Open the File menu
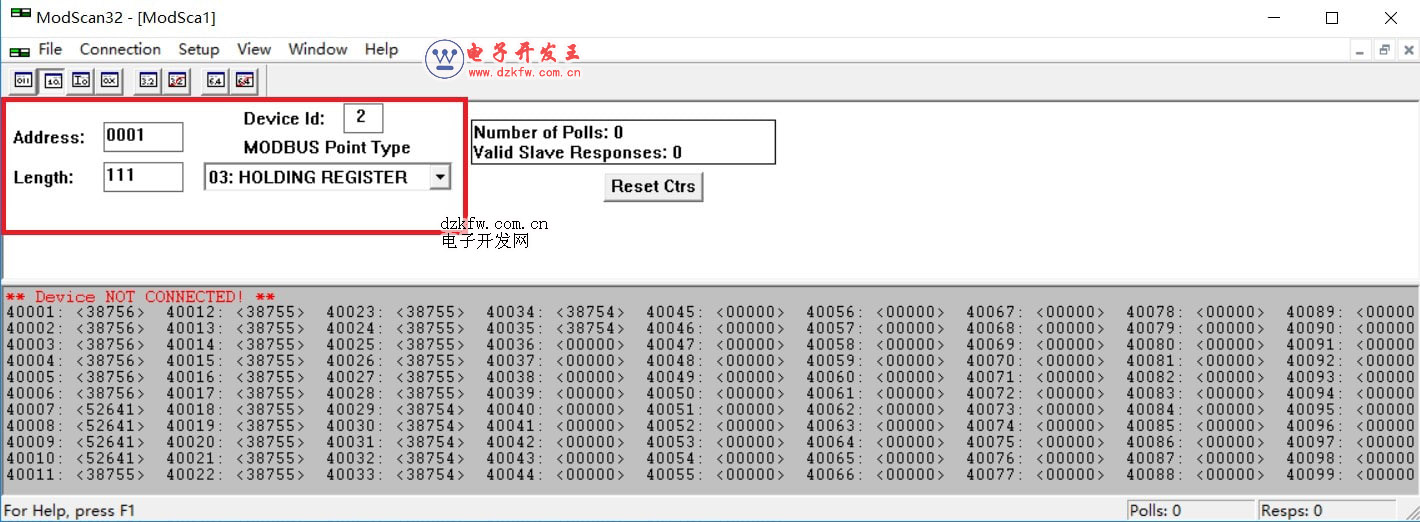 pos(50,49)
